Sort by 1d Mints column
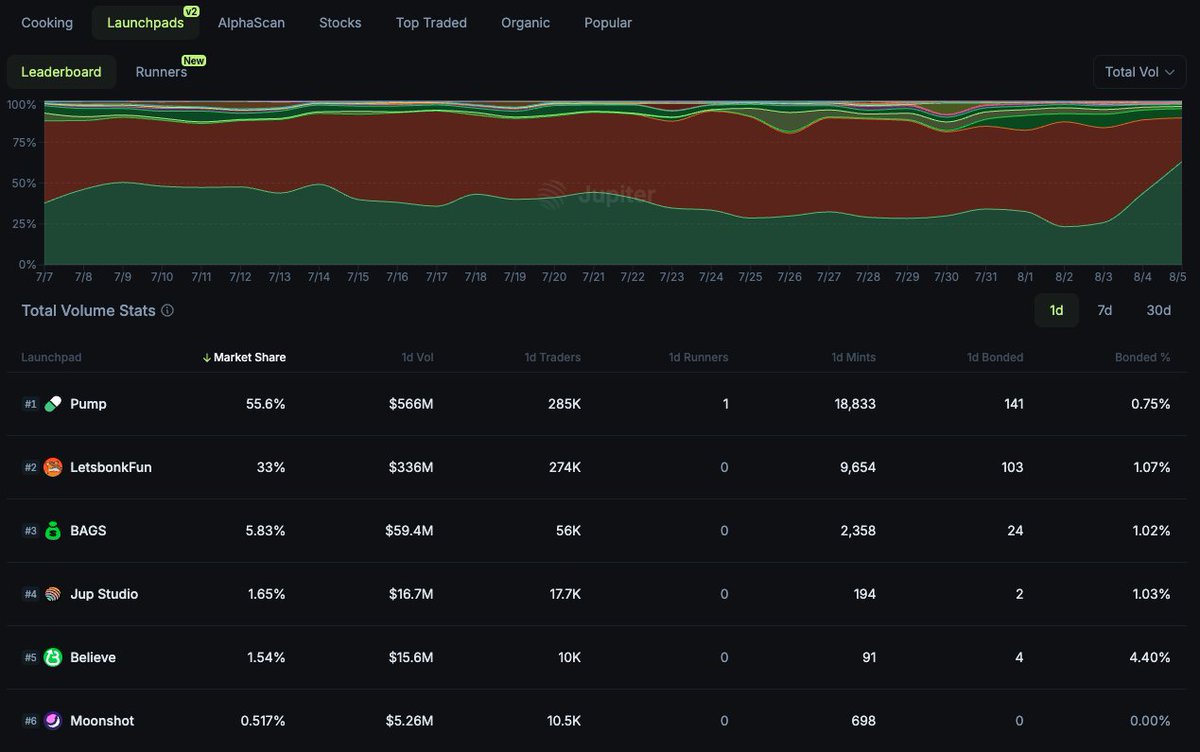This screenshot has width=1200, height=752. click(x=853, y=357)
